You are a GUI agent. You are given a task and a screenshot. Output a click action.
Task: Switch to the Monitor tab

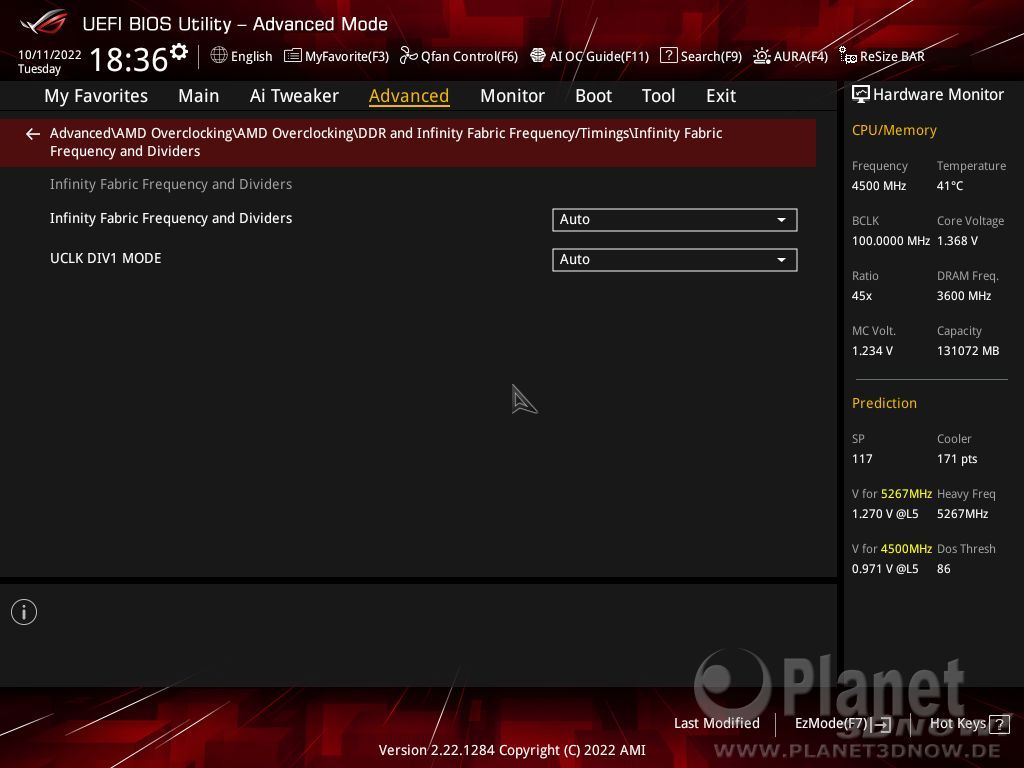512,96
